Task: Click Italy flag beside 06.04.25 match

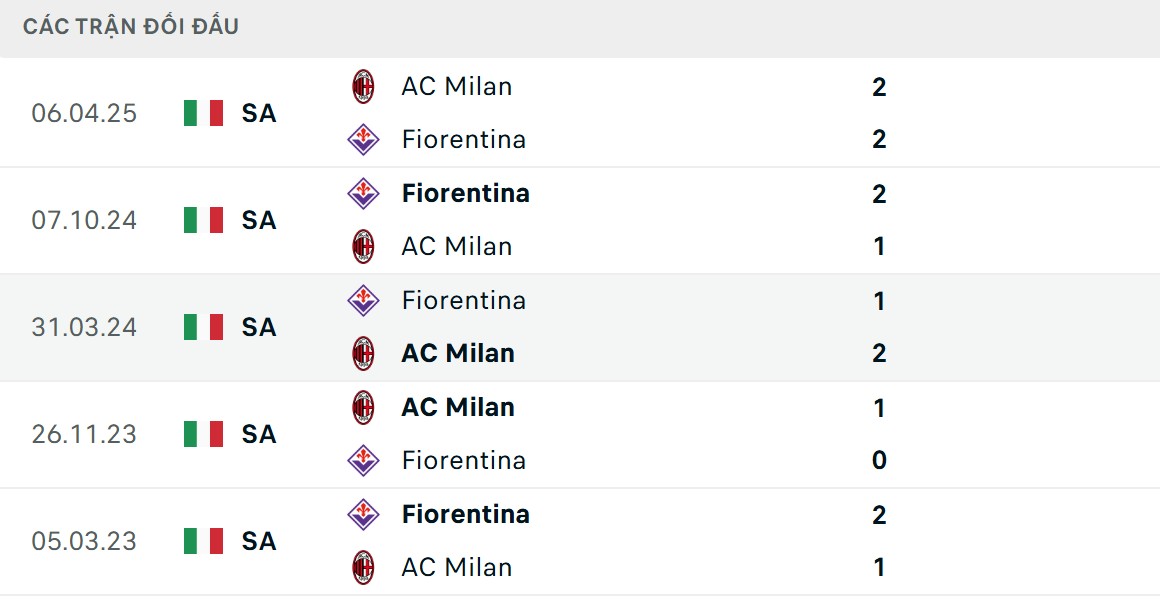Action: point(203,113)
